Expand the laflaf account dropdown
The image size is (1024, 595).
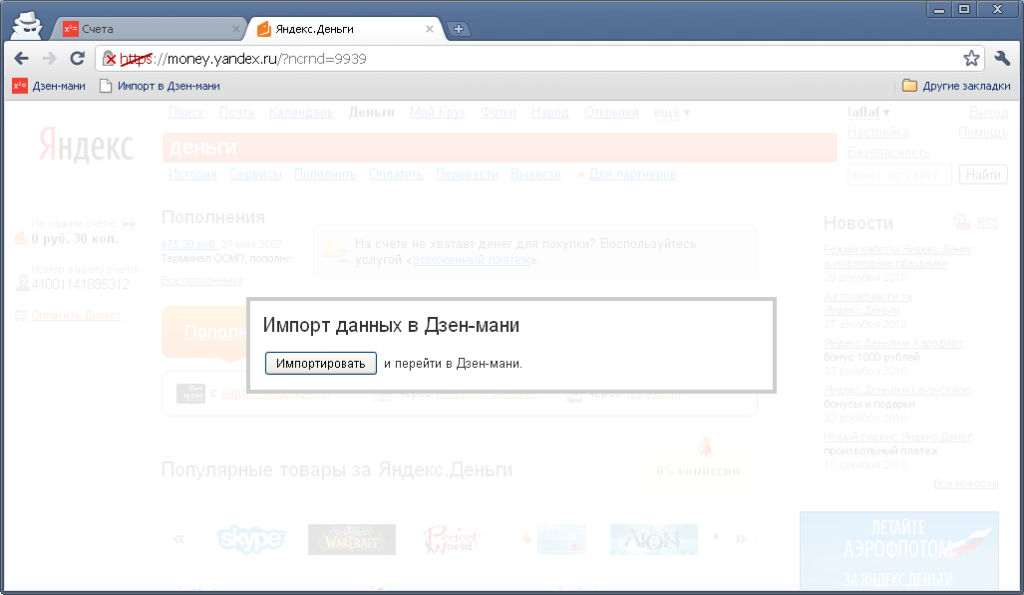[x=869, y=112]
